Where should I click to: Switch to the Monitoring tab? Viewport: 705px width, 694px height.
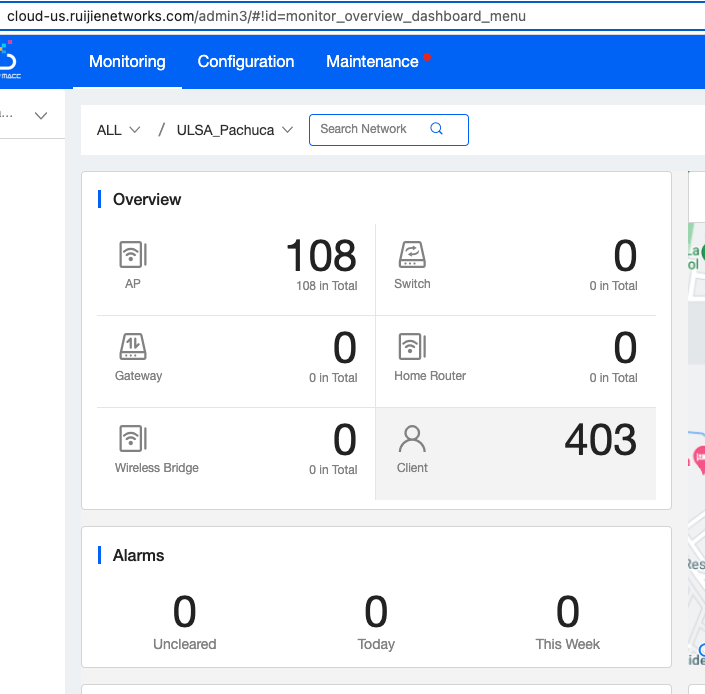pos(127,61)
